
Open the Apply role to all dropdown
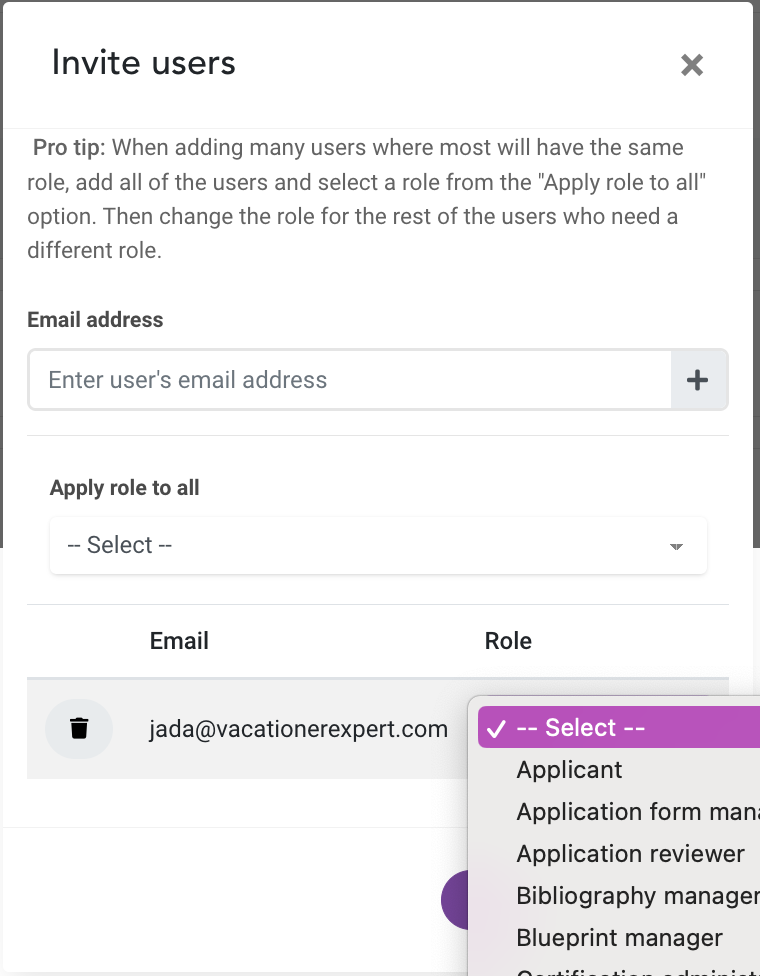point(378,545)
